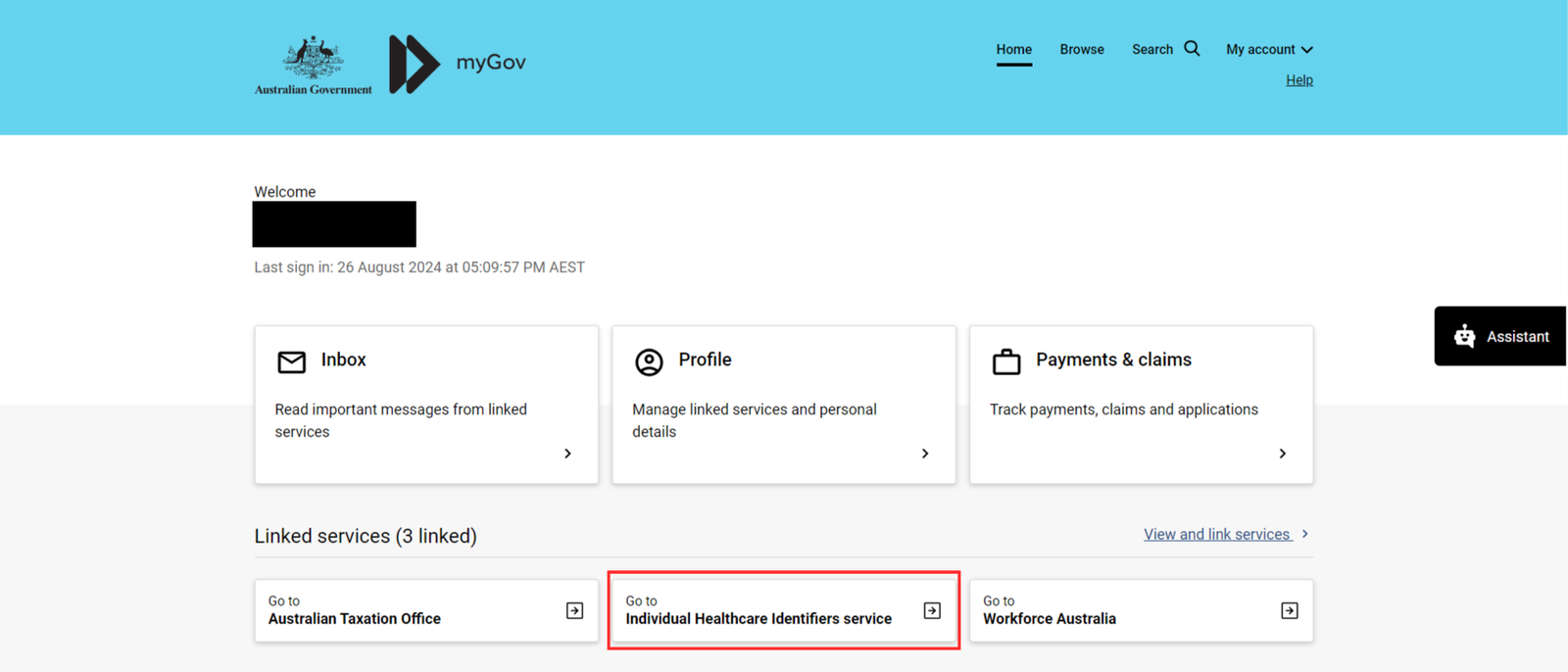Click the Assistant robot icon
This screenshot has height=672, width=1568.
coord(1465,336)
